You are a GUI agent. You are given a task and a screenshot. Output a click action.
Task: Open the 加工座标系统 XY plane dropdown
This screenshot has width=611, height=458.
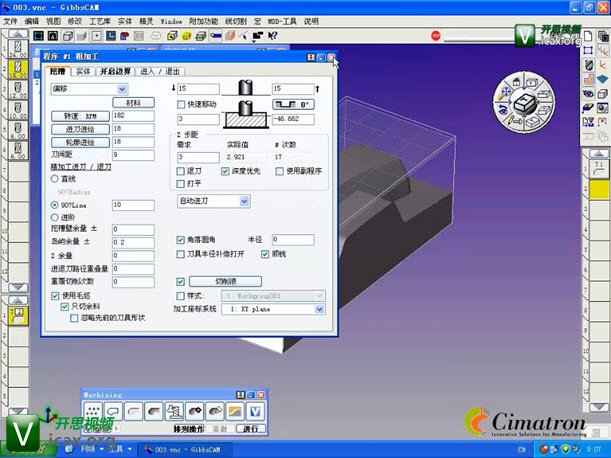click(x=320, y=309)
